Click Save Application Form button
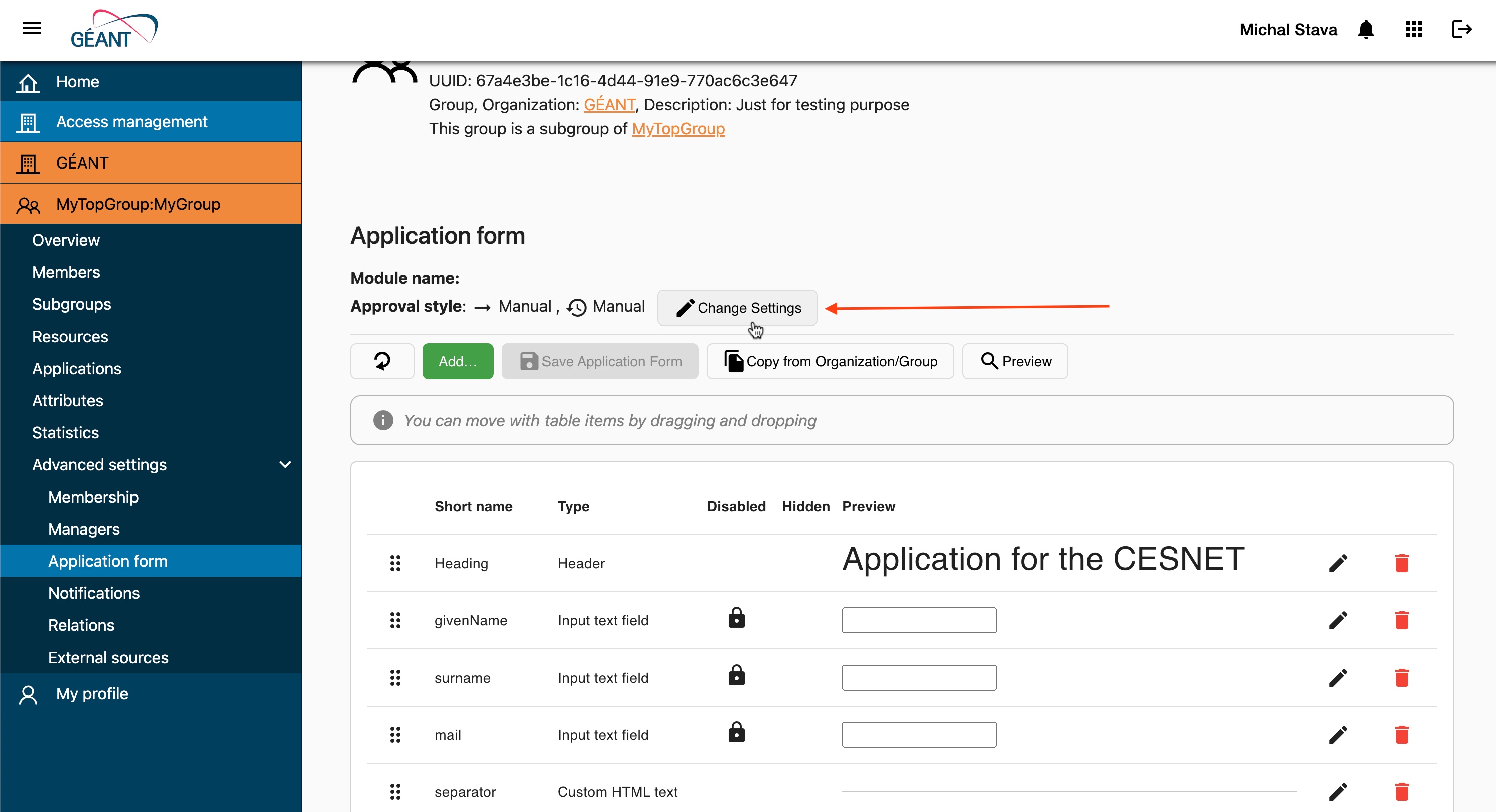Viewport: 1496px width, 812px height. [x=600, y=361]
